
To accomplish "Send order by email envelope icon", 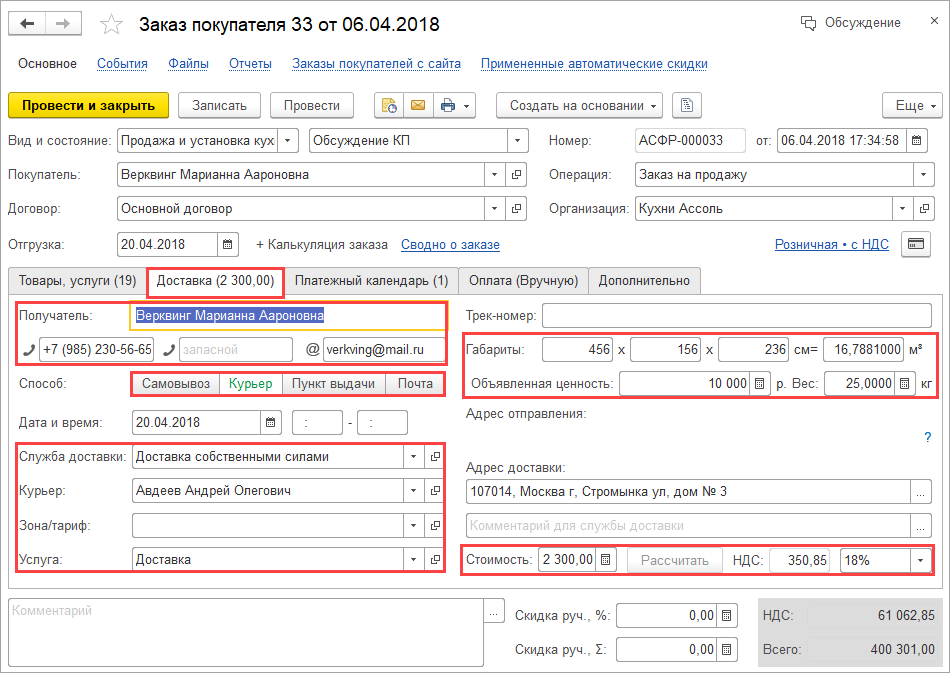I will coord(418,105).
